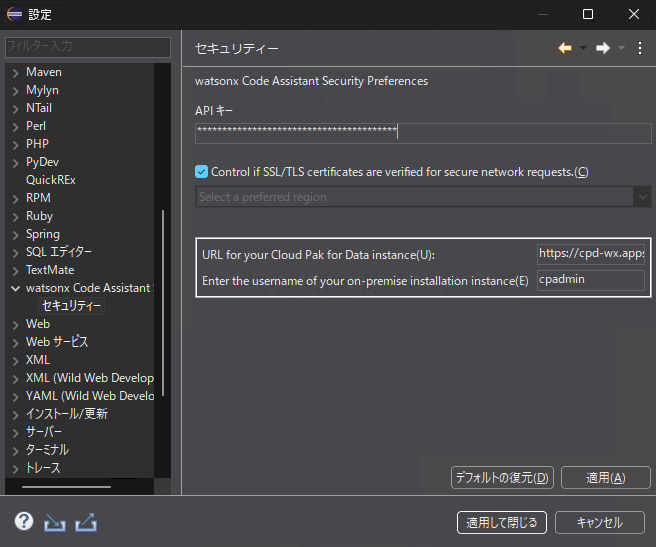656x547 pixels.
Task: Click the 適用(A) button
Action: [x=605, y=478]
